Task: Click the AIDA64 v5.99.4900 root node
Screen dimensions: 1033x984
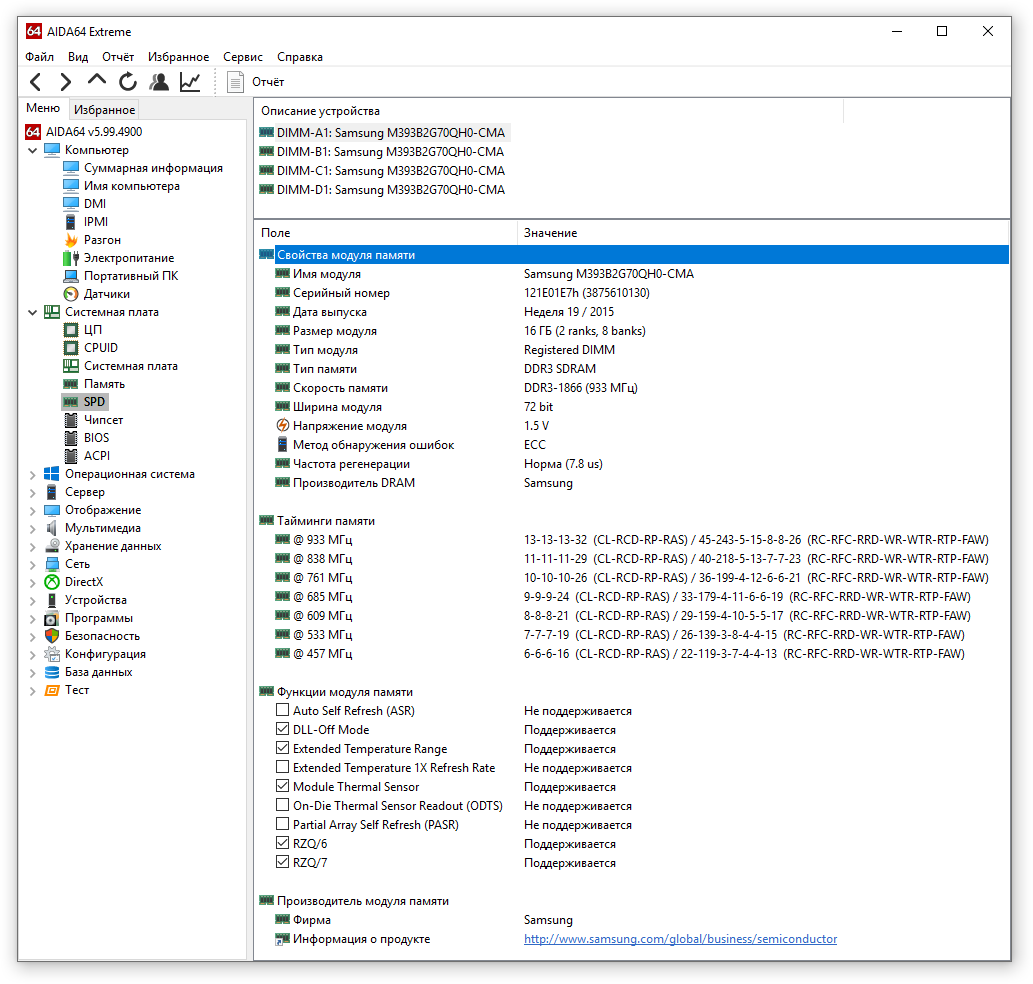Action: [x=94, y=132]
